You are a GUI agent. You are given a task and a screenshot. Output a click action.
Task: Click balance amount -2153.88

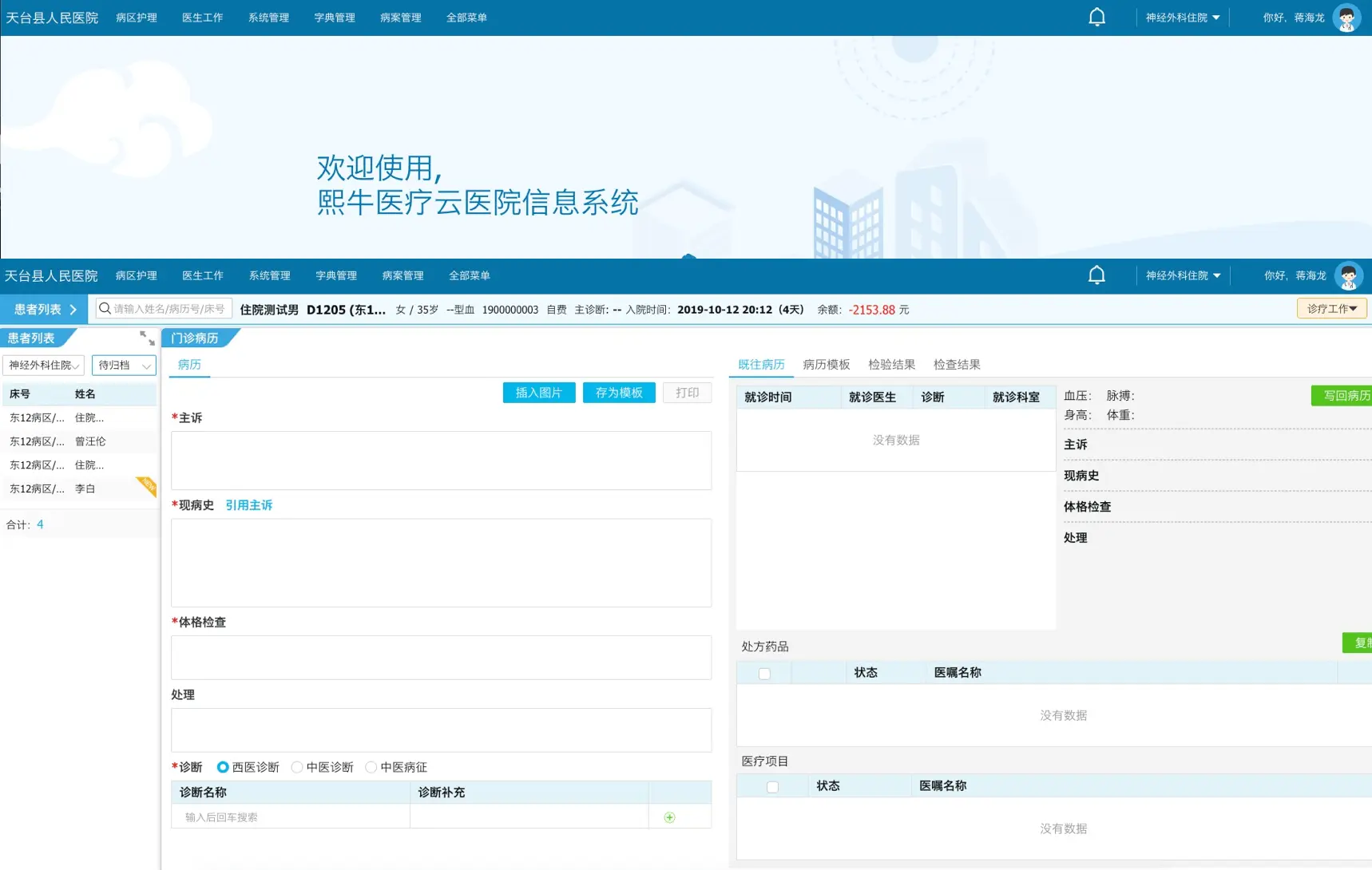[871, 310]
